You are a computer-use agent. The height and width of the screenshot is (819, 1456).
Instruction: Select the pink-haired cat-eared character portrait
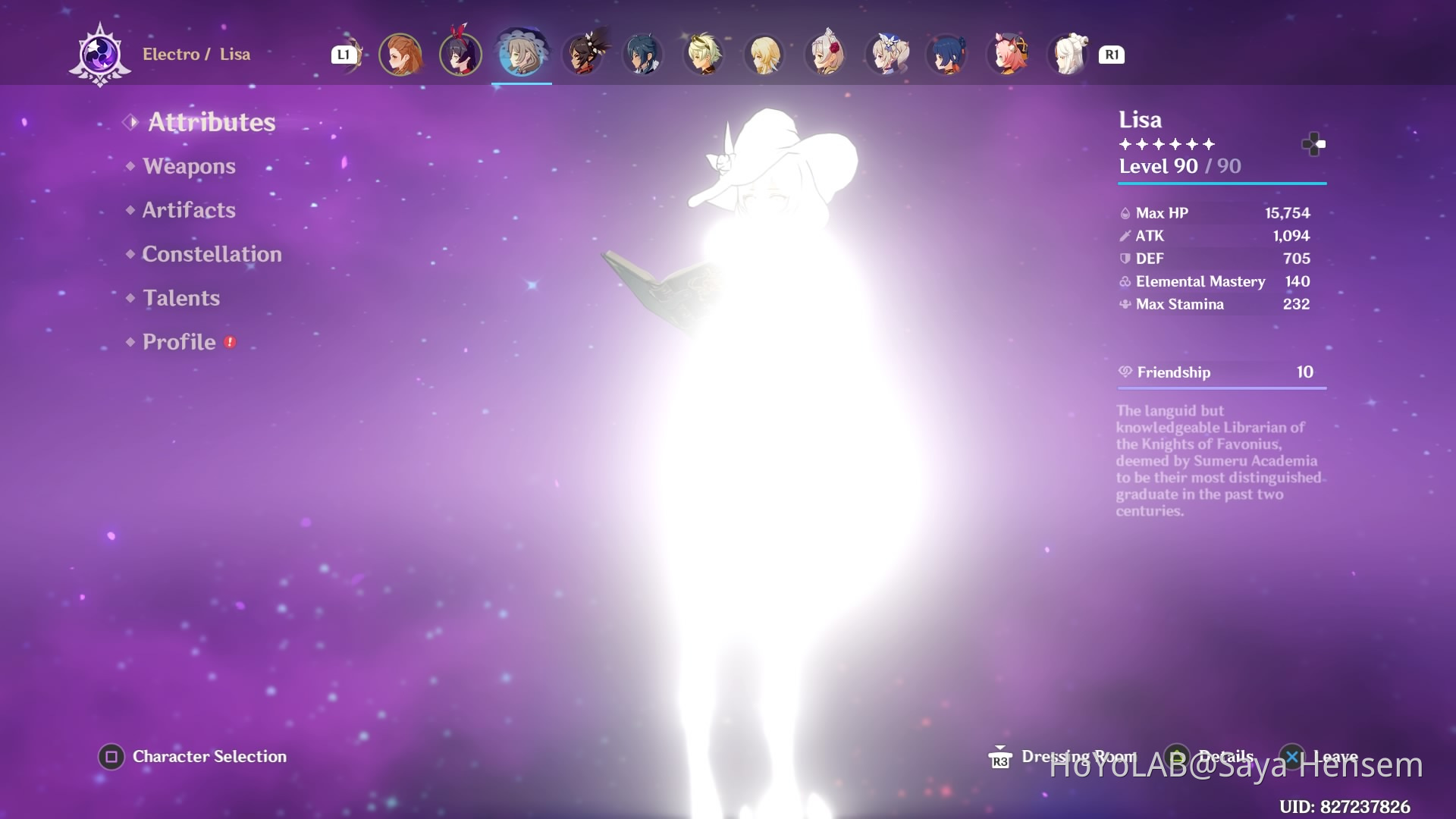1009,55
